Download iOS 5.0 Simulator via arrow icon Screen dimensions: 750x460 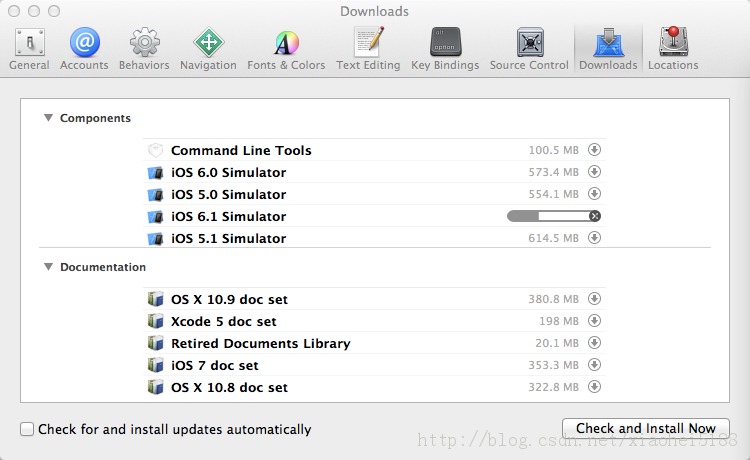coord(595,194)
